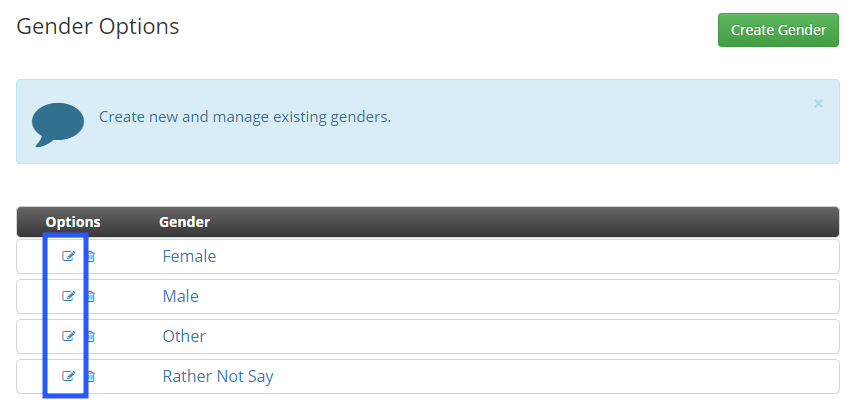Remove Other using its trash icon
Viewport: 860px width, 409px height.
[x=91, y=336]
